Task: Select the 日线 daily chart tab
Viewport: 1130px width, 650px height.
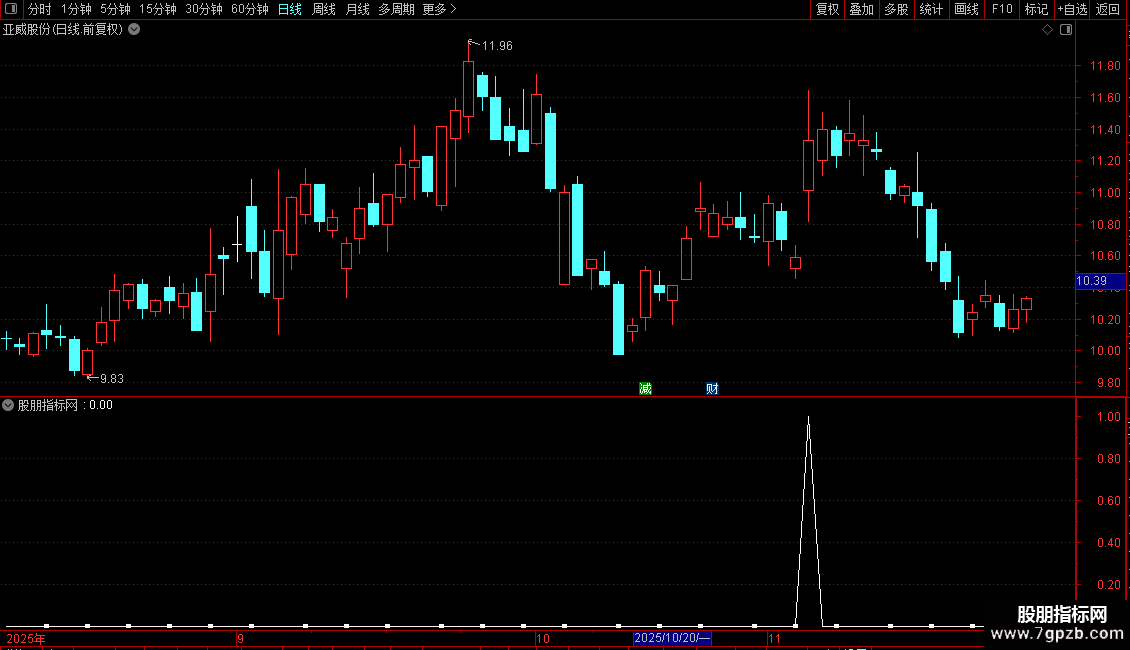Action: (x=290, y=9)
